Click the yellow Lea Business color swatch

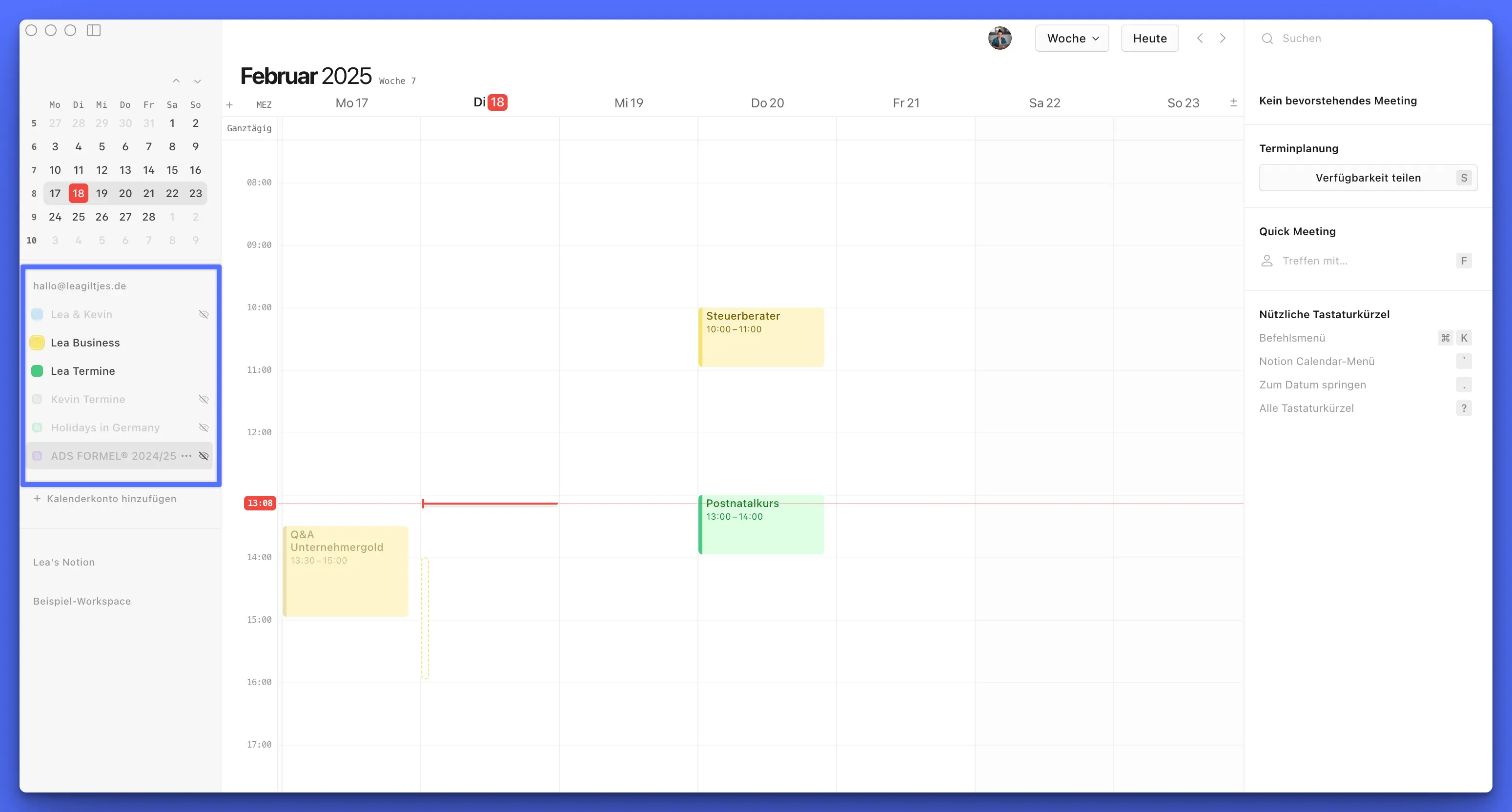pos(37,343)
